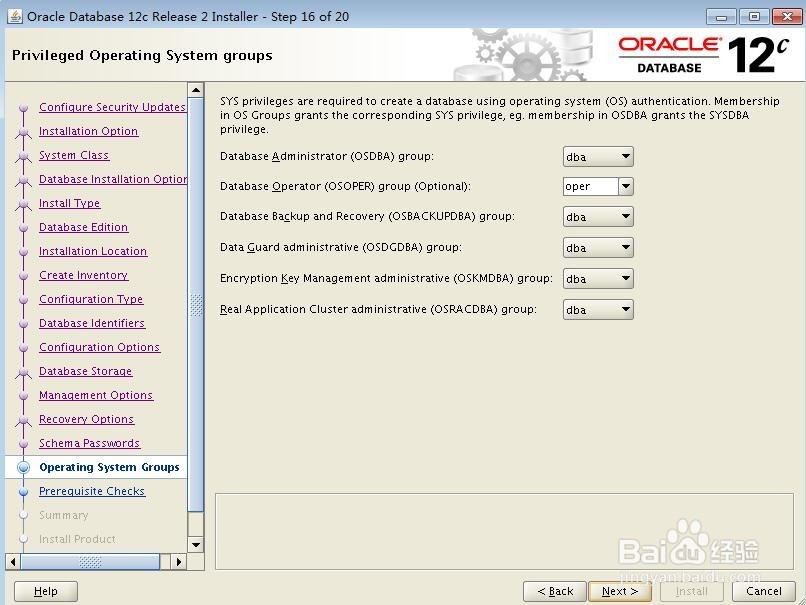Jump to Configuration Type step

91,299
